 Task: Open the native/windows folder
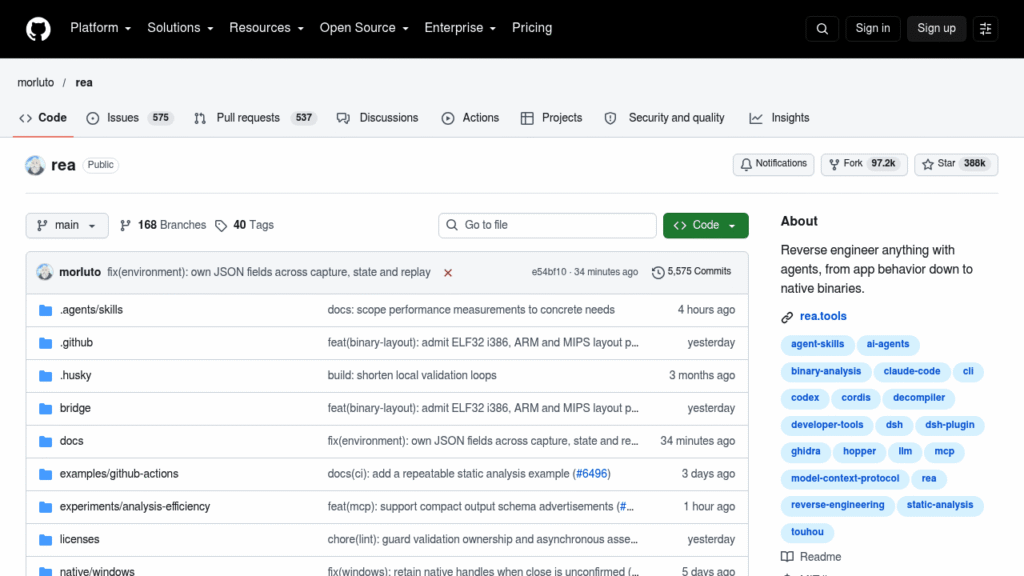[x=97, y=571]
